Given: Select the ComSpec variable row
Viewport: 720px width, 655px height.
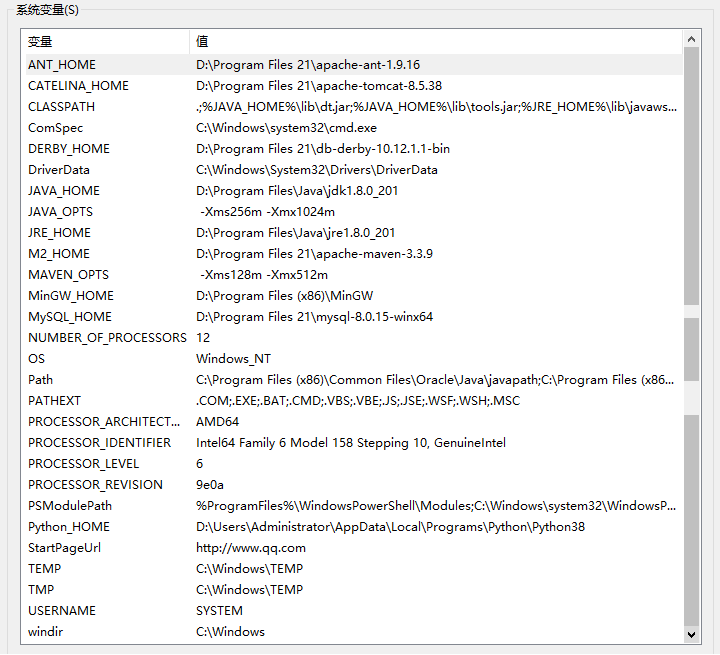Looking at the screenshot, I should 354,128.
